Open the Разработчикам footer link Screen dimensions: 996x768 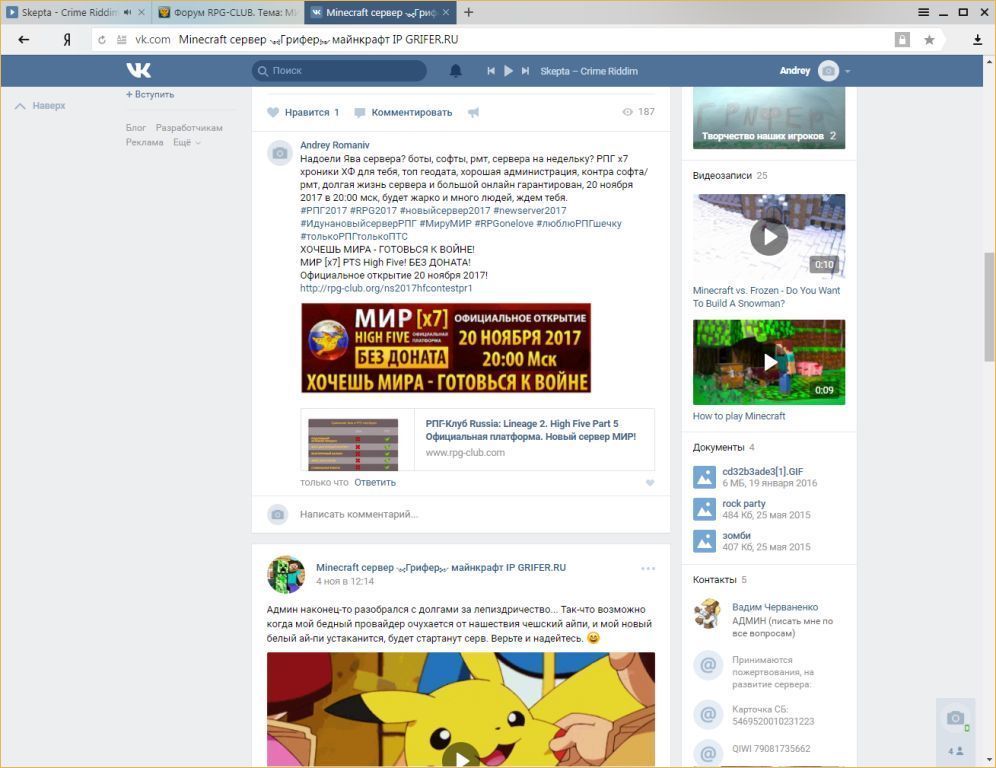pyautogui.click(x=189, y=128)
